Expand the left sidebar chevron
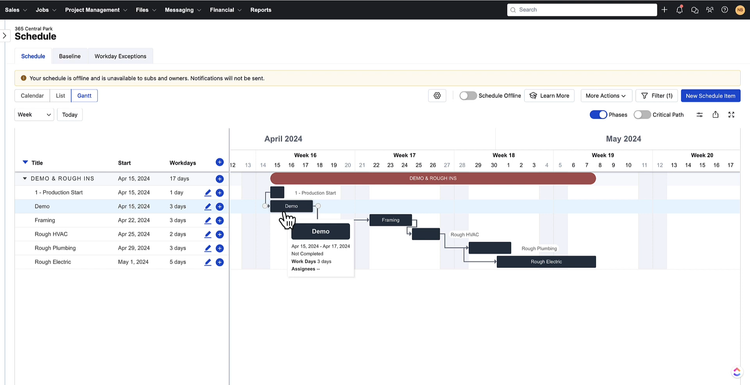The width and height of the screenshot is (750, 385). (4, 36)
